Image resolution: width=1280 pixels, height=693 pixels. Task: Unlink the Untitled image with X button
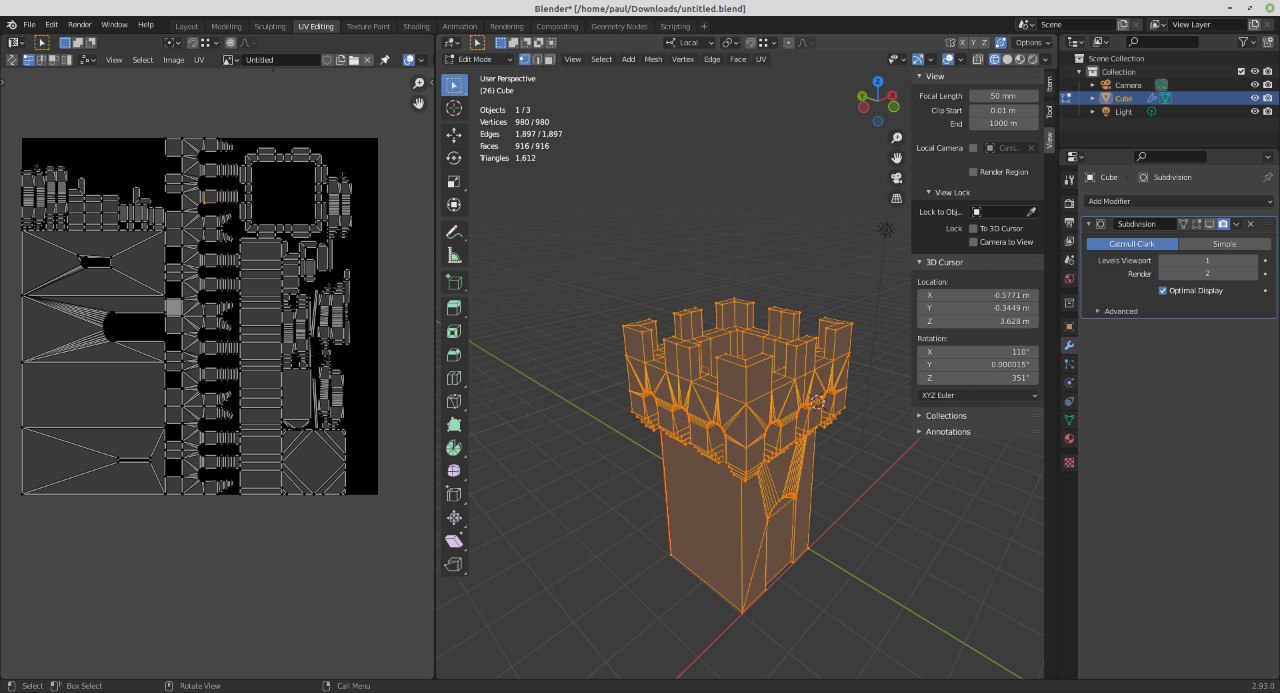[367, 60]
